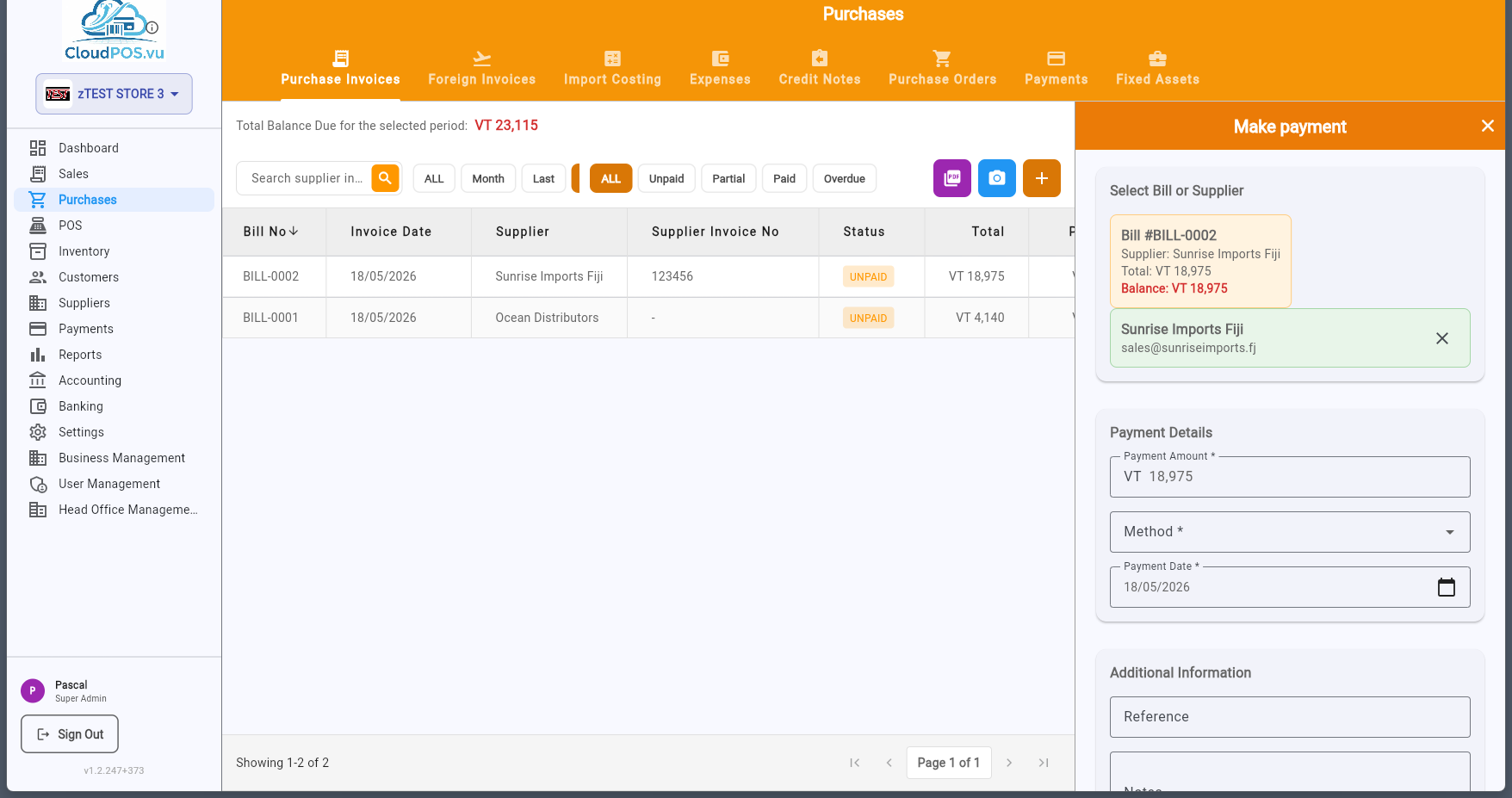Open the Payment Date calendar picker
This screenshot has height=798, width=1512.
(1447, 587)
